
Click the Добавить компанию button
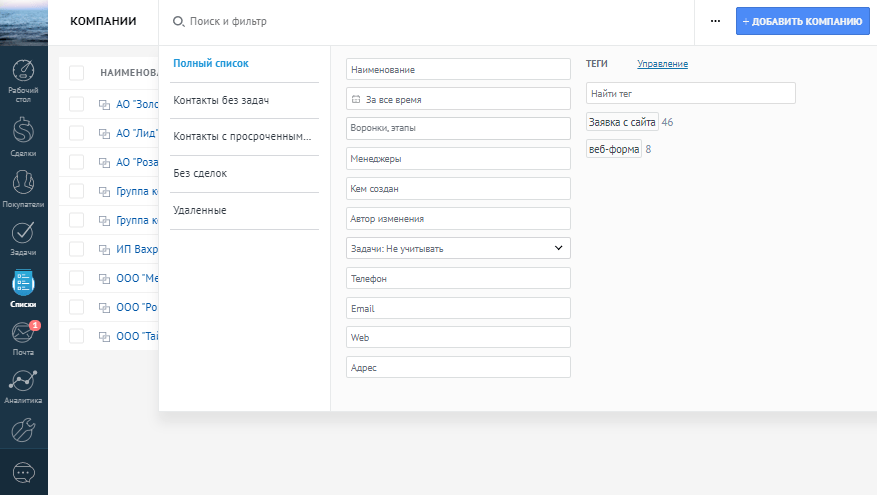coord(803,21)
